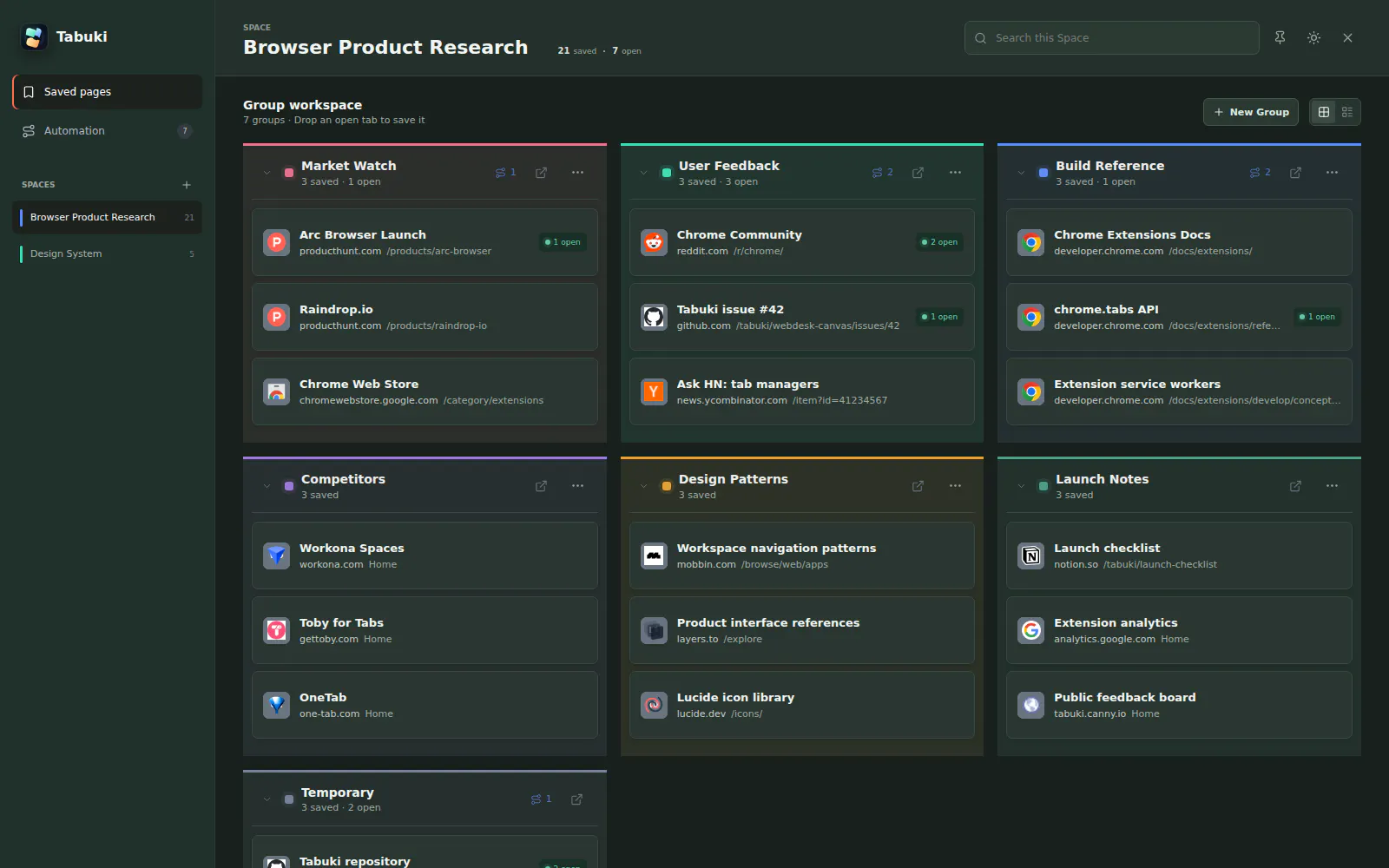
Task: View the User Feedback automation rules badge
Action: click(883, 173)
